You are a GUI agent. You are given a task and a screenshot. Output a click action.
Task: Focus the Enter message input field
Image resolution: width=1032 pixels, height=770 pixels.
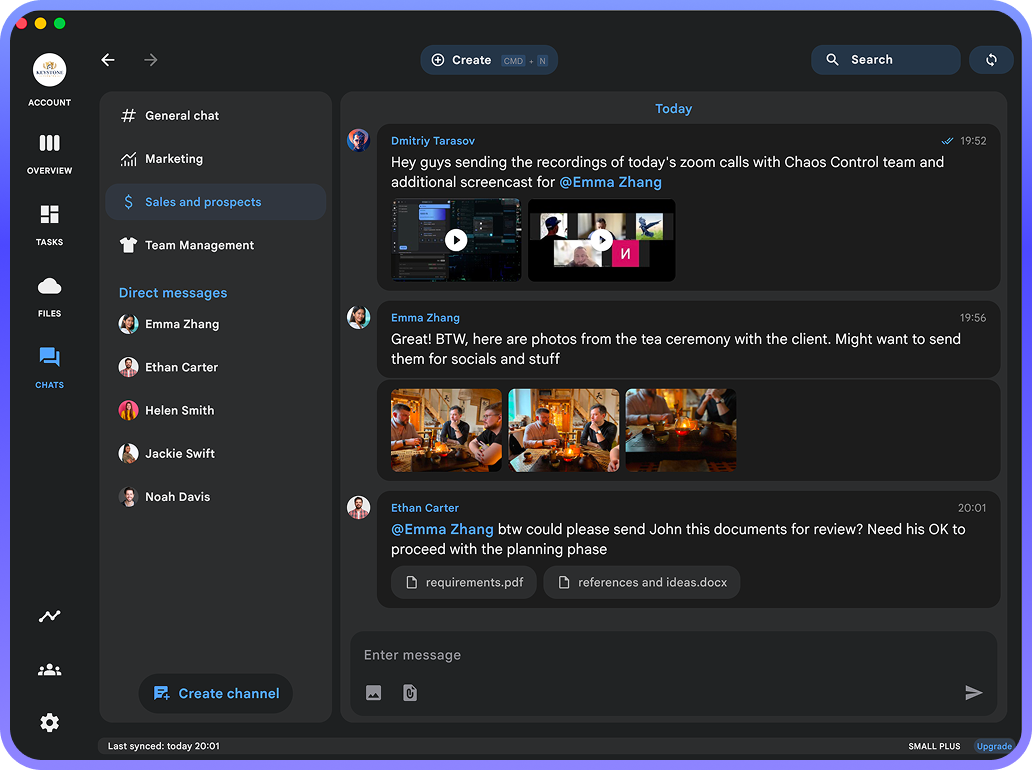[673, 655]
